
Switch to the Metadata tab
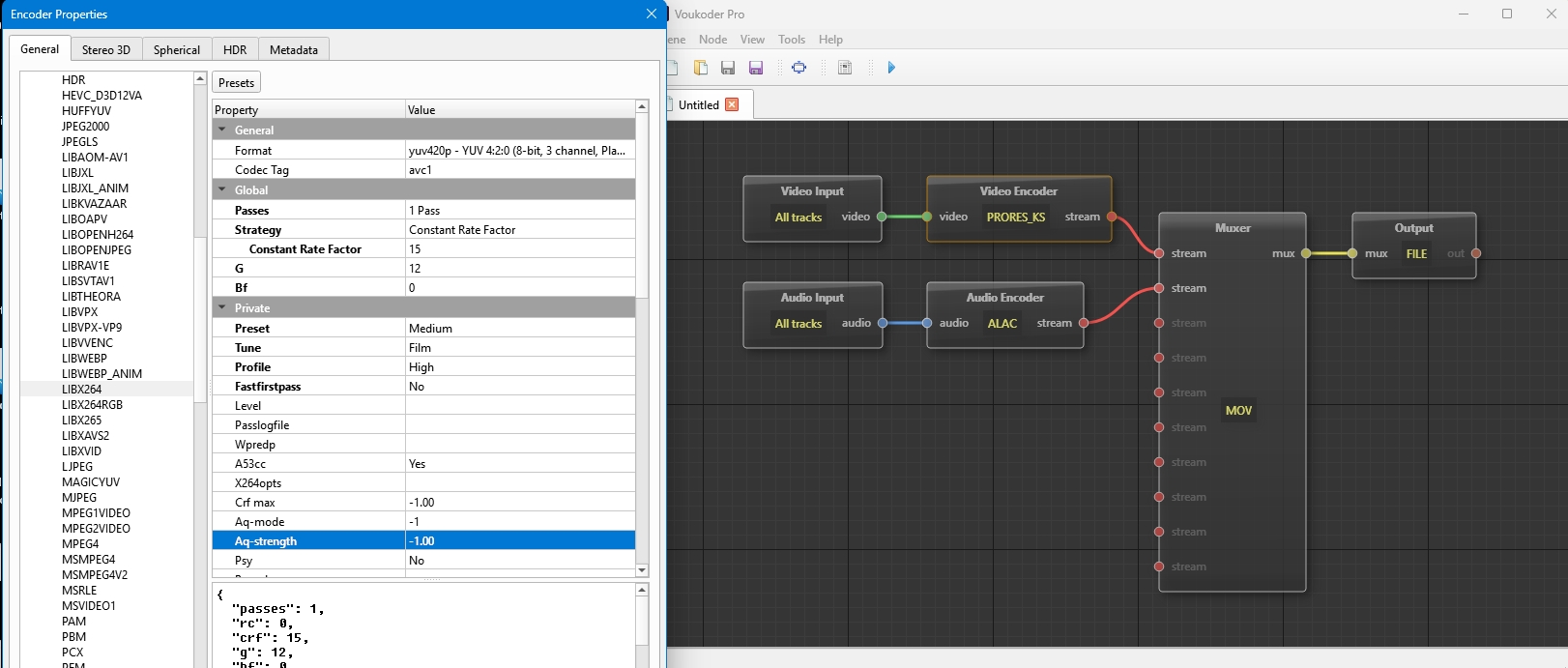(x=294, y=49)
